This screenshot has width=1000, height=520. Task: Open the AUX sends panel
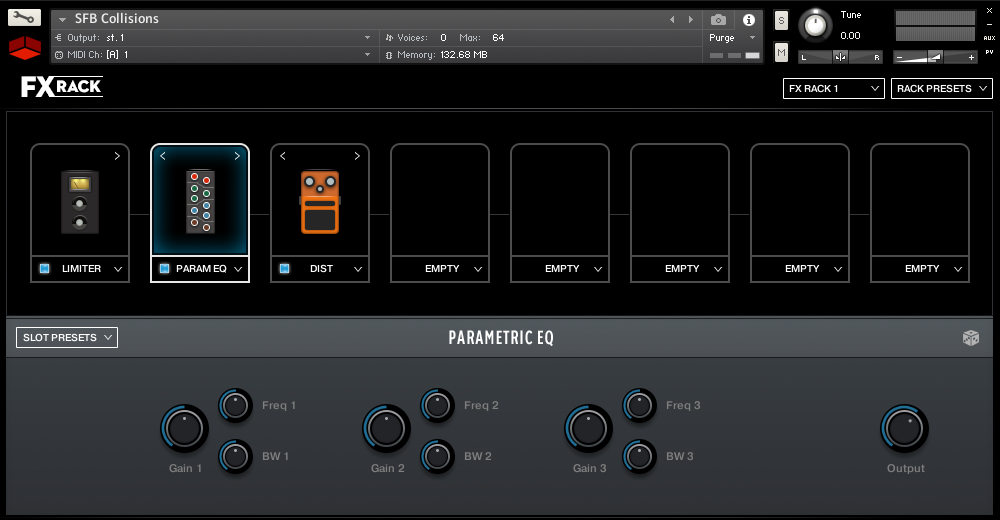coord(989,38)
